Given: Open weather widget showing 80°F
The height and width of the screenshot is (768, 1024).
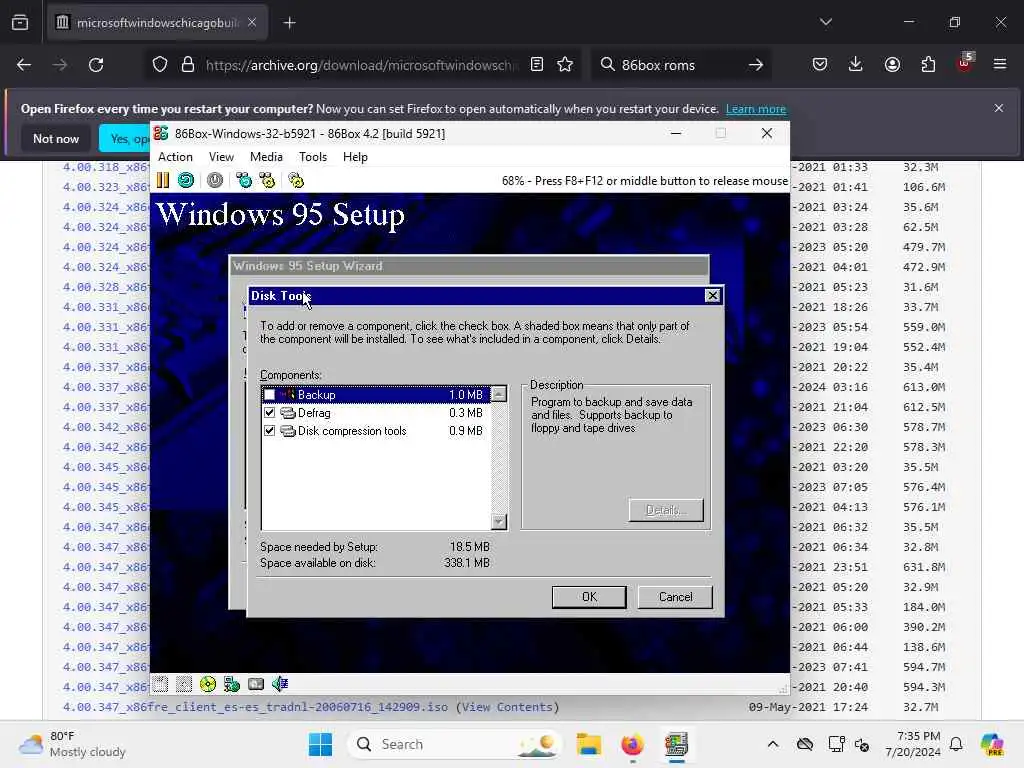Looking at the screenshot, I should coord(72,744).
